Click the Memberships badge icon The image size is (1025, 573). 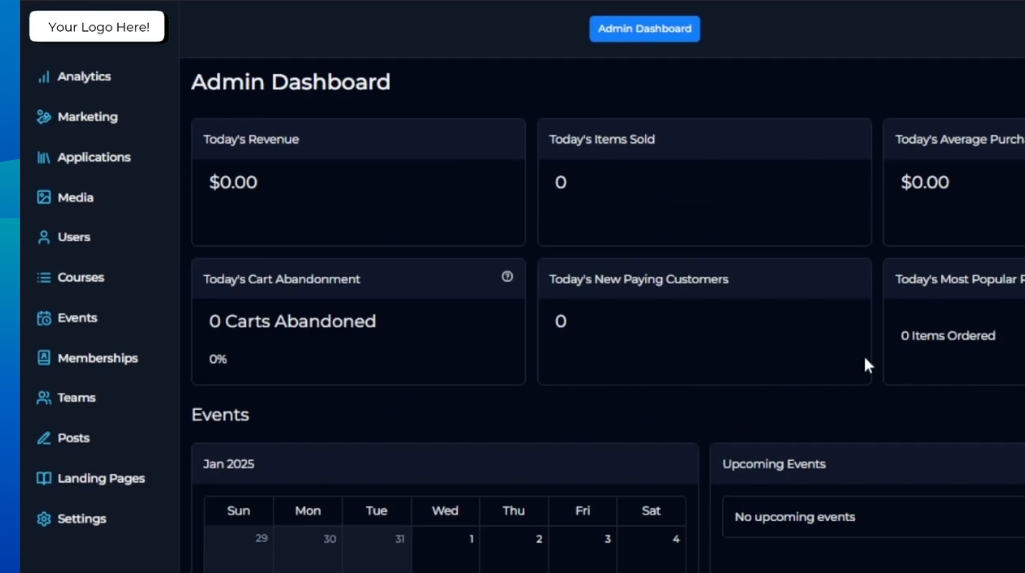(44, 358)
